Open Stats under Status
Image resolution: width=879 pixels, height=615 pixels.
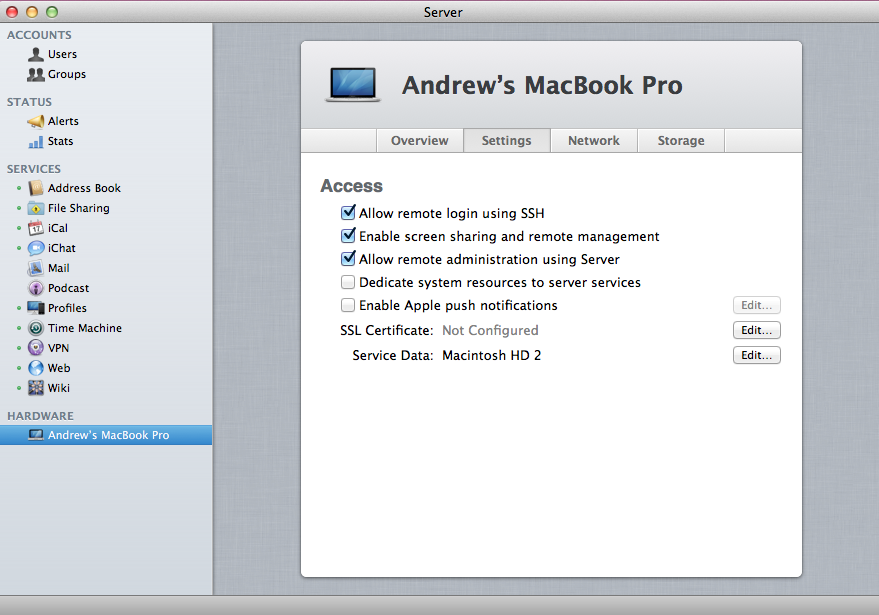61,141
